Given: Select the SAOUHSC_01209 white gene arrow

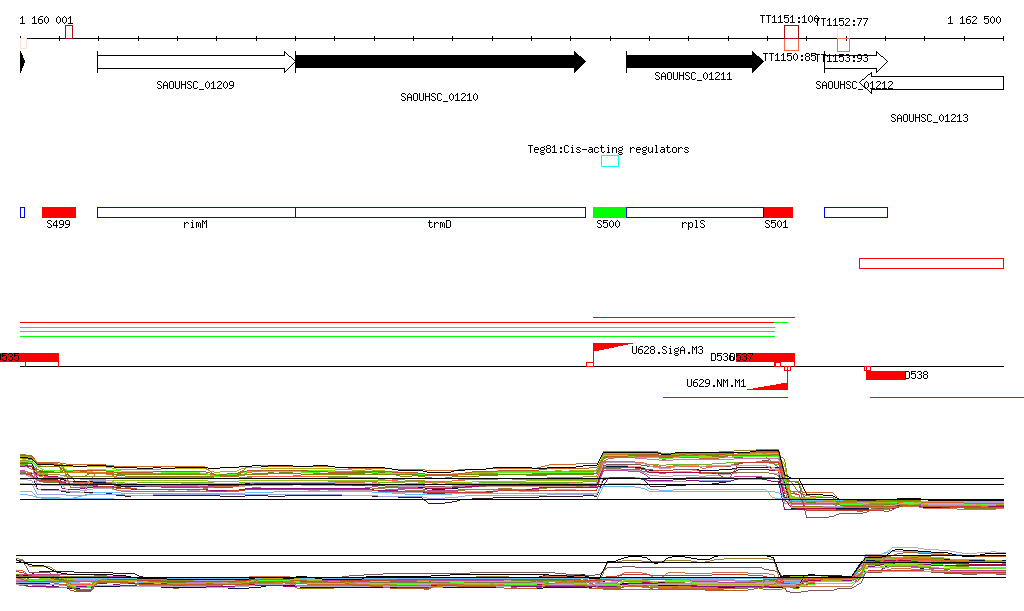Looking at the screenshot, I should point(196,62).
